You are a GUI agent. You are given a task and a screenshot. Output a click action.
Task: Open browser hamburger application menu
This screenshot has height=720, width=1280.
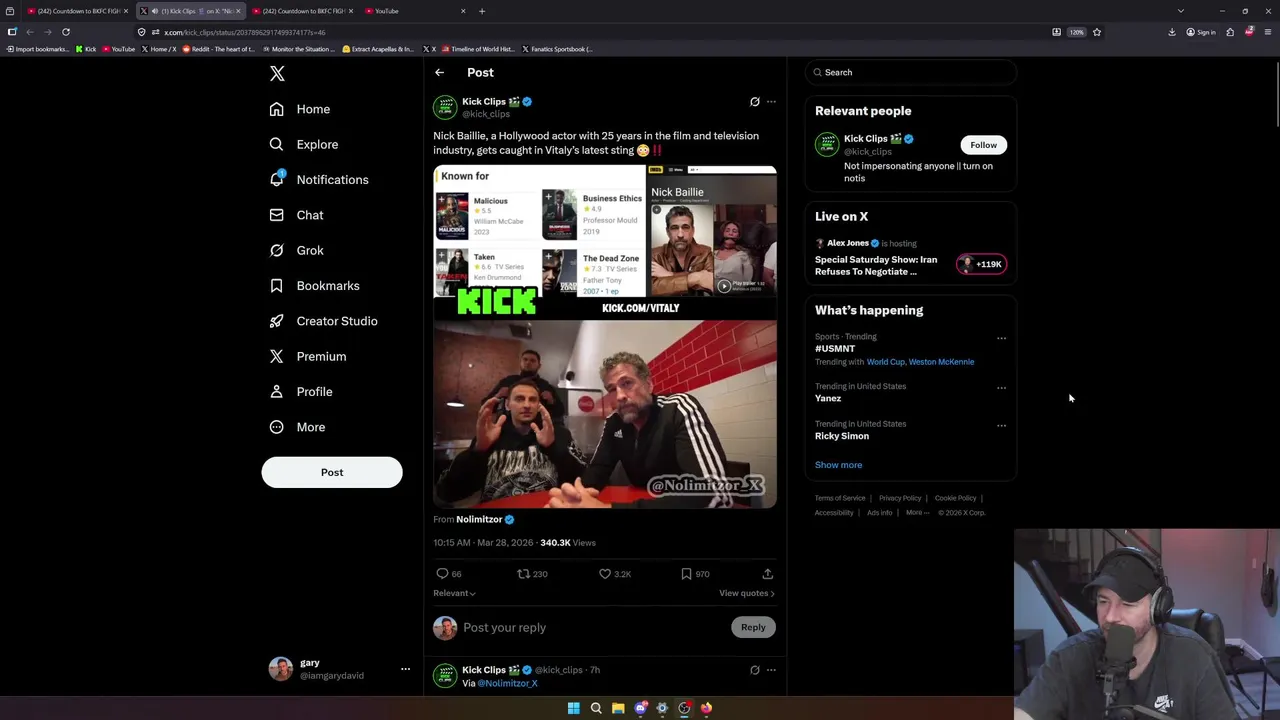(1268, 32)
